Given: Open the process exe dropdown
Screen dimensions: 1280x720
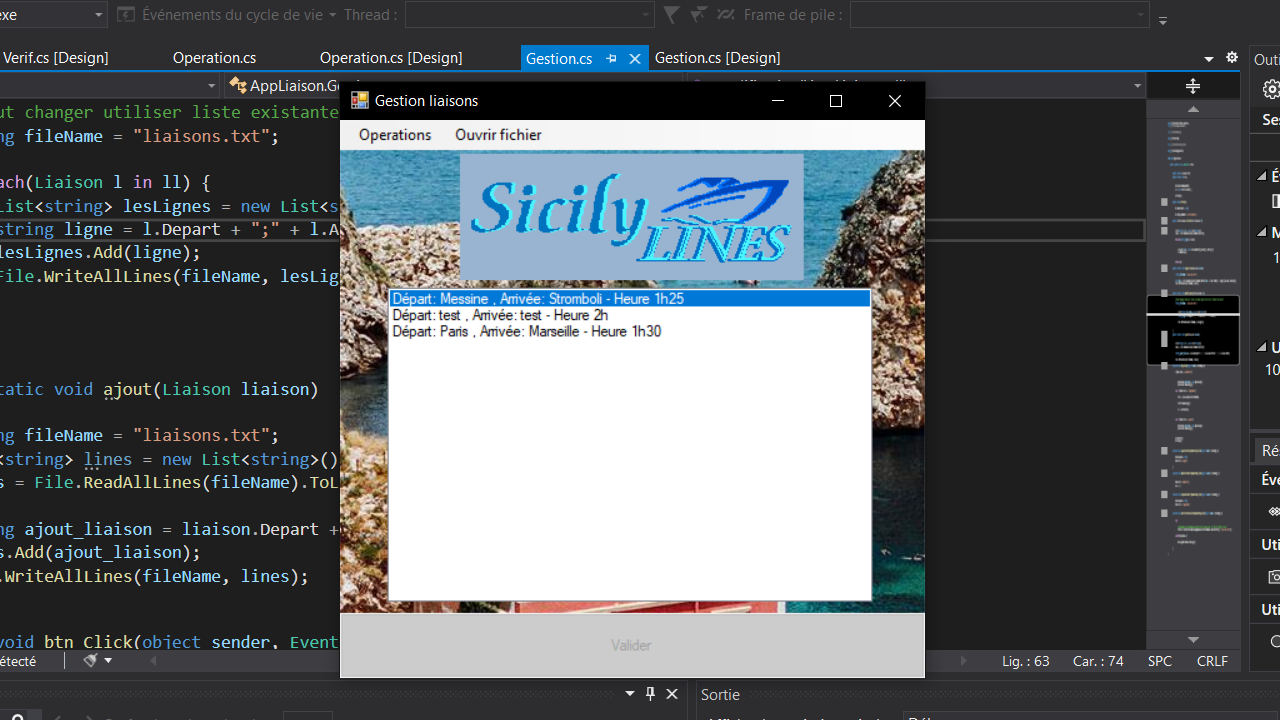Looking at the screenshot, I should 99,15.
